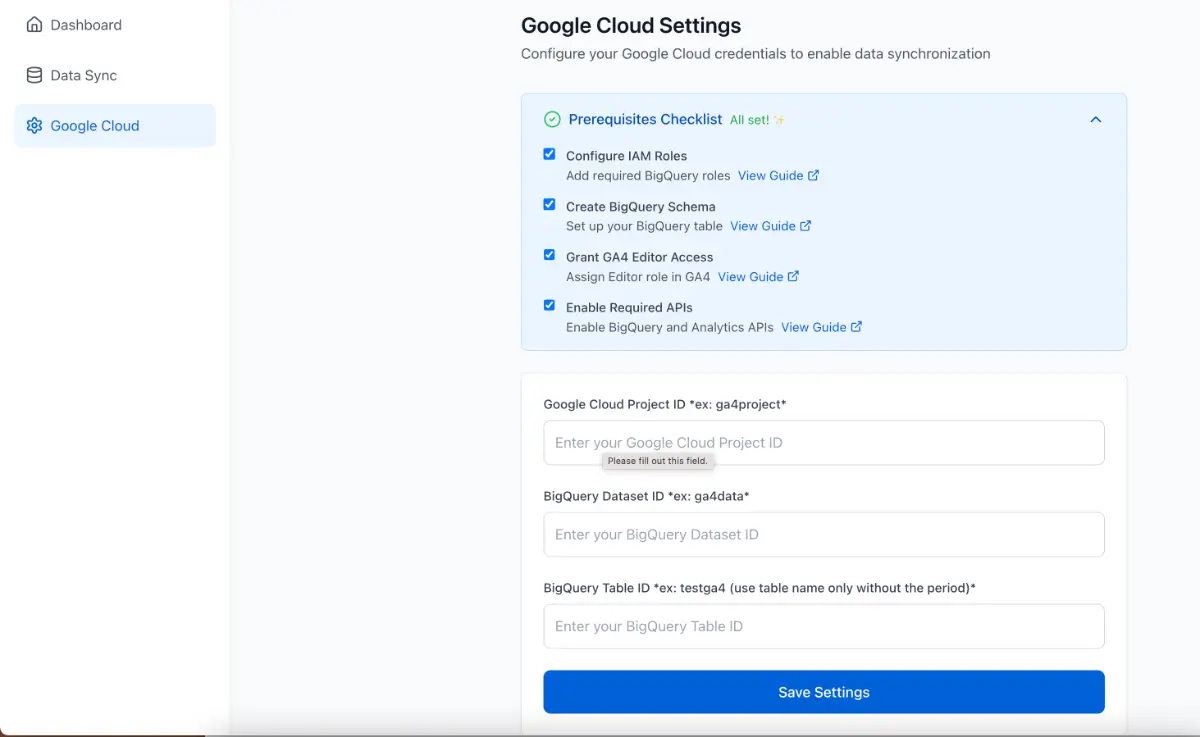
Task: Uncheck Grant GA4 Editor Access checkbox
Action: [x=549, y=255]
